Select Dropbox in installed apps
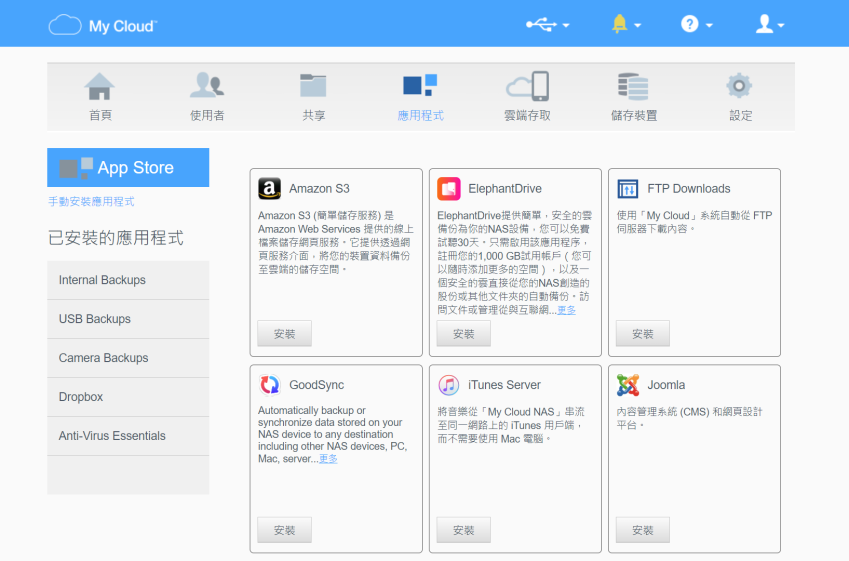The height and width of the screenshot is (561, 849). (128, 397)
